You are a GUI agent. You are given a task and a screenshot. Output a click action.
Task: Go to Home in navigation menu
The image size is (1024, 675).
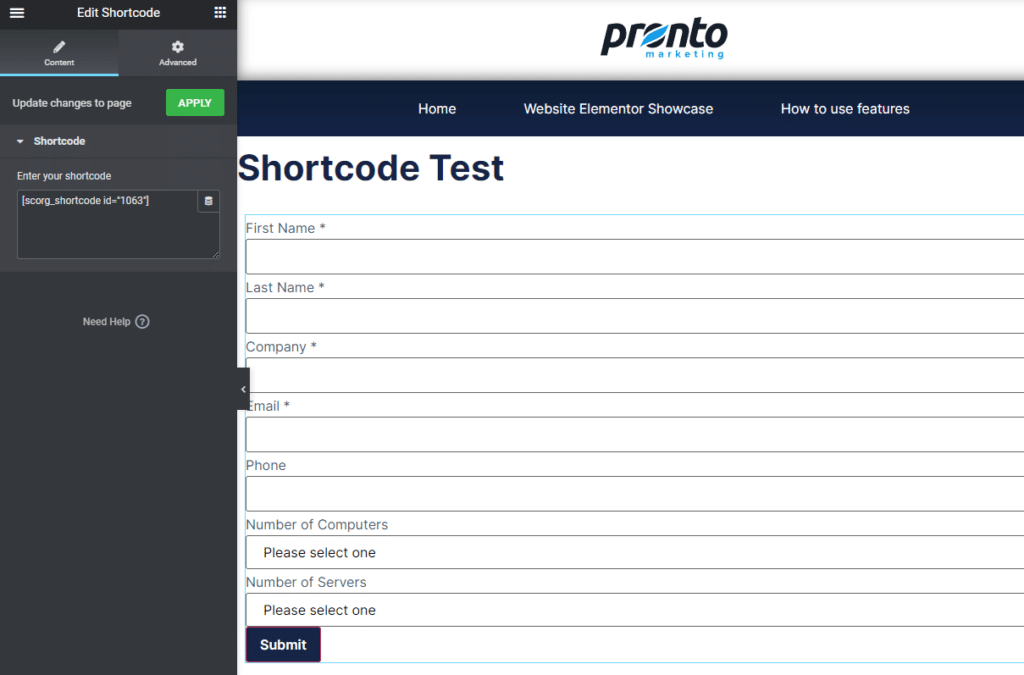pos(437,109)
